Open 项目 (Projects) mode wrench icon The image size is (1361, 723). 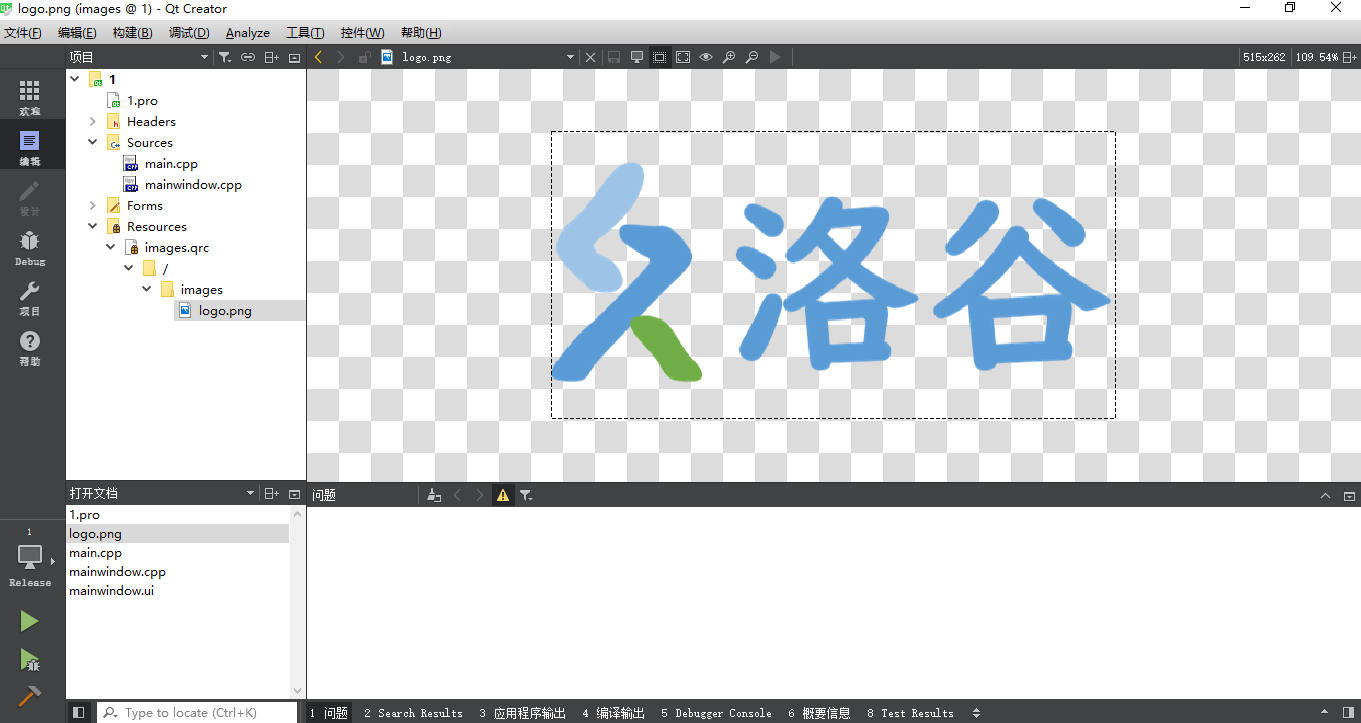pos(30,298)
